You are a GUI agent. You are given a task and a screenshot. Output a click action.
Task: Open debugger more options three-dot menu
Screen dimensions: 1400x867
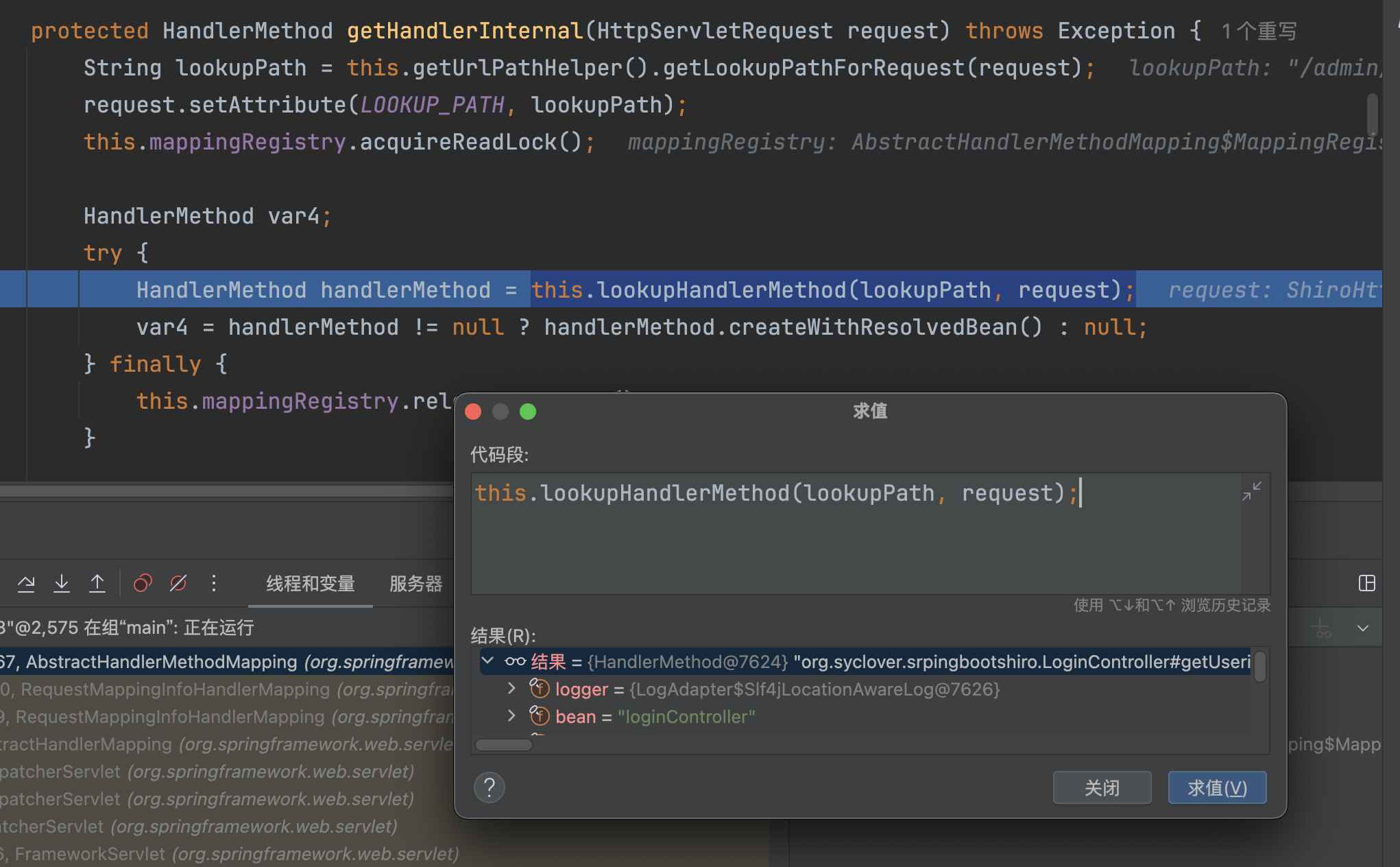[214, 584]
